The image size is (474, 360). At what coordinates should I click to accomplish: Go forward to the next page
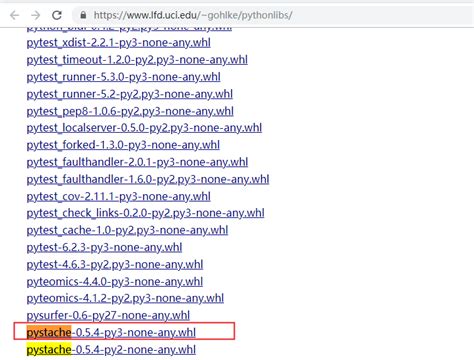click(x=36, y=15)
